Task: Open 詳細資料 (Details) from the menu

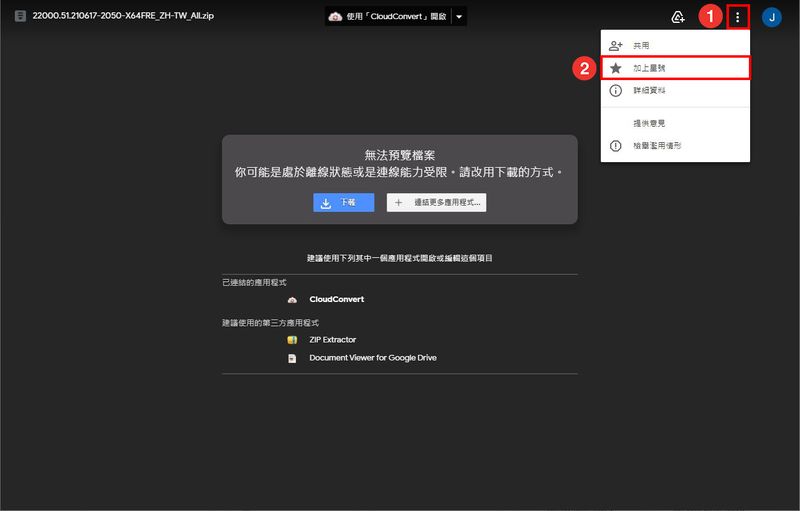Action: pyautogui.click(x=675, y=90)
